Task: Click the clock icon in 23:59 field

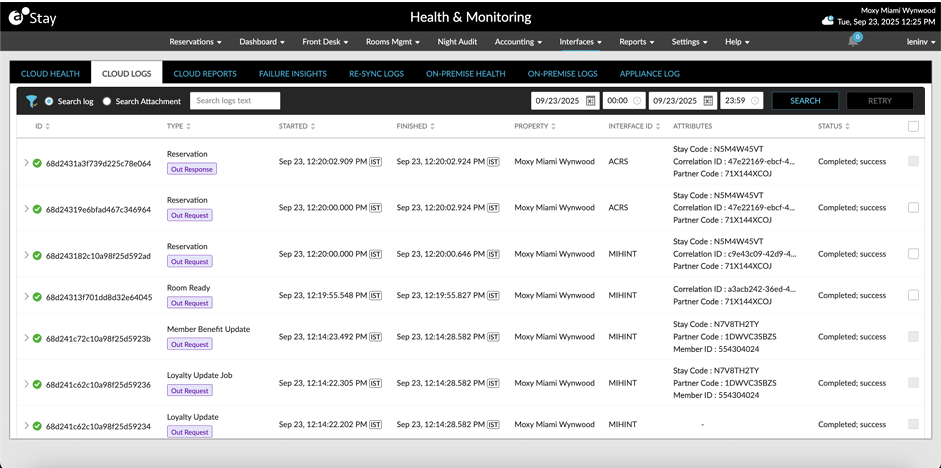Action: [754, 101]
